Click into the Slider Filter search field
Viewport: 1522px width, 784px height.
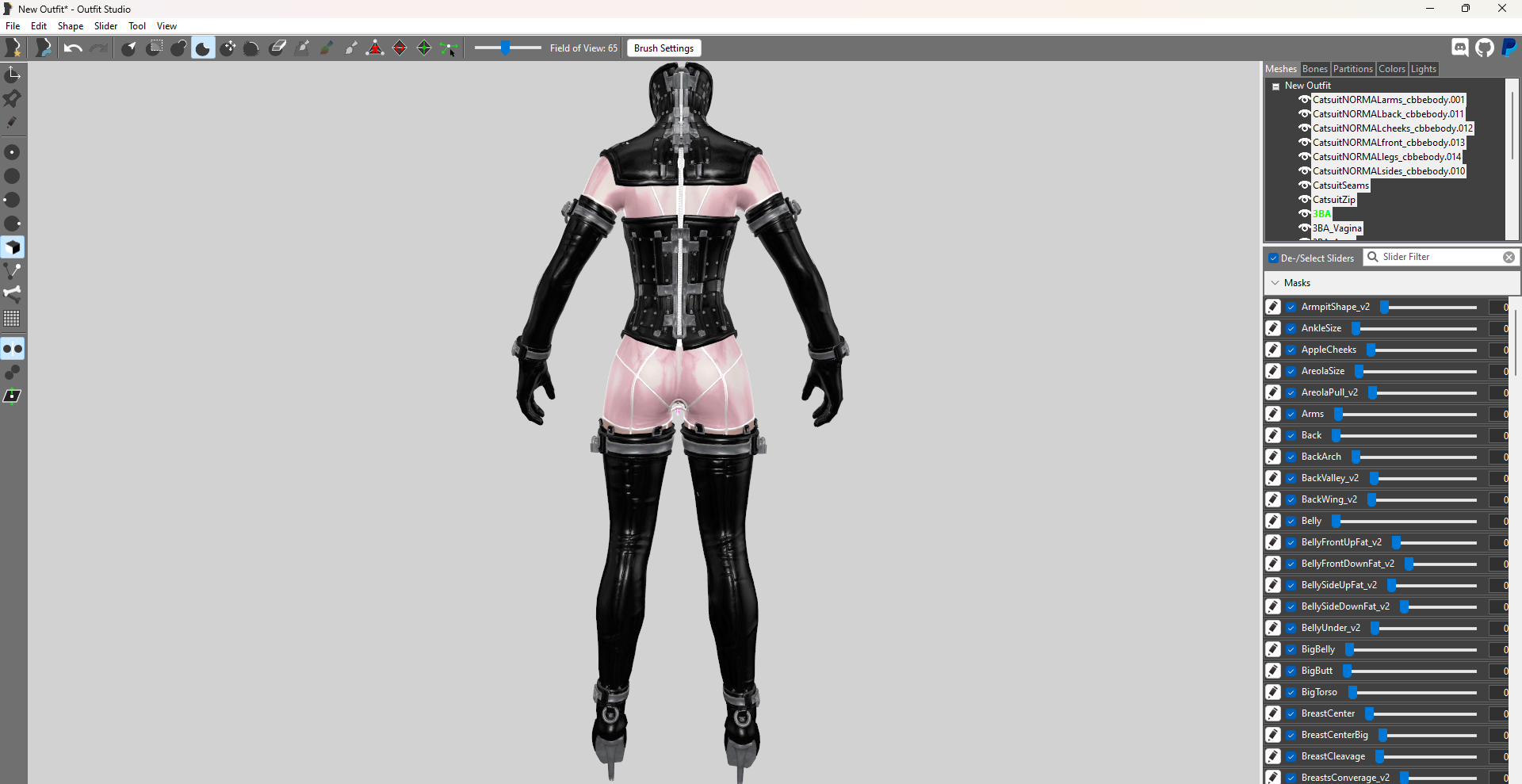tap(1440, 257)
